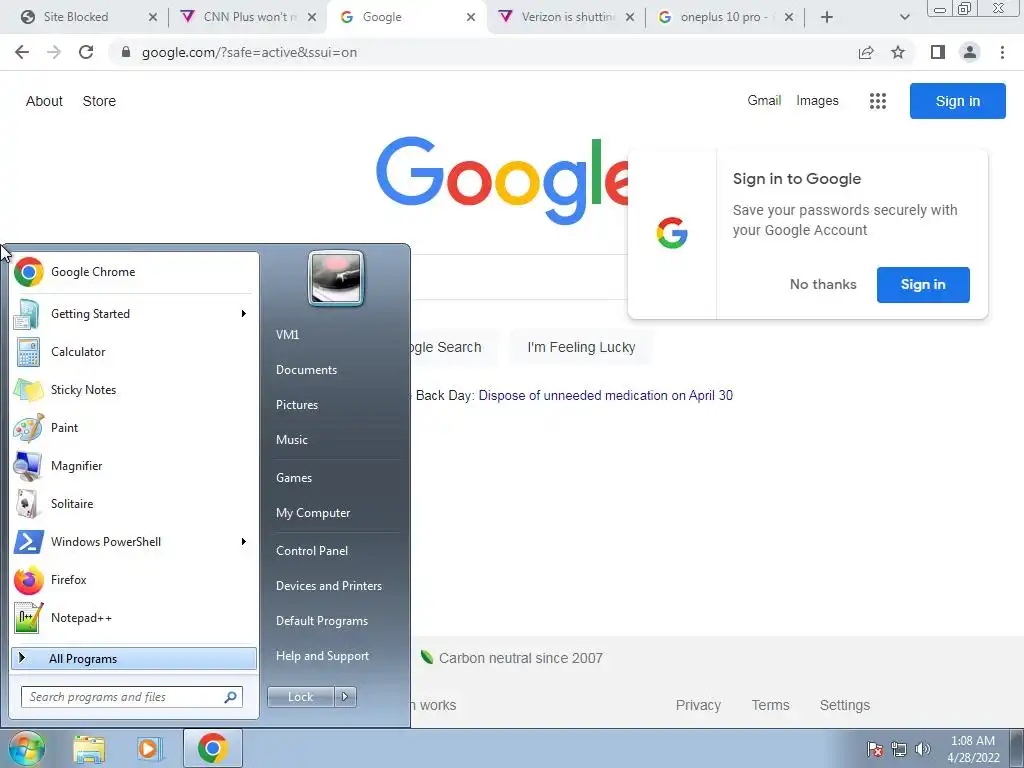The width and height of the screenshot is (1024, 768).
Task: Open File Explorer from the taskbar
Action: click(x=89, y=748)
